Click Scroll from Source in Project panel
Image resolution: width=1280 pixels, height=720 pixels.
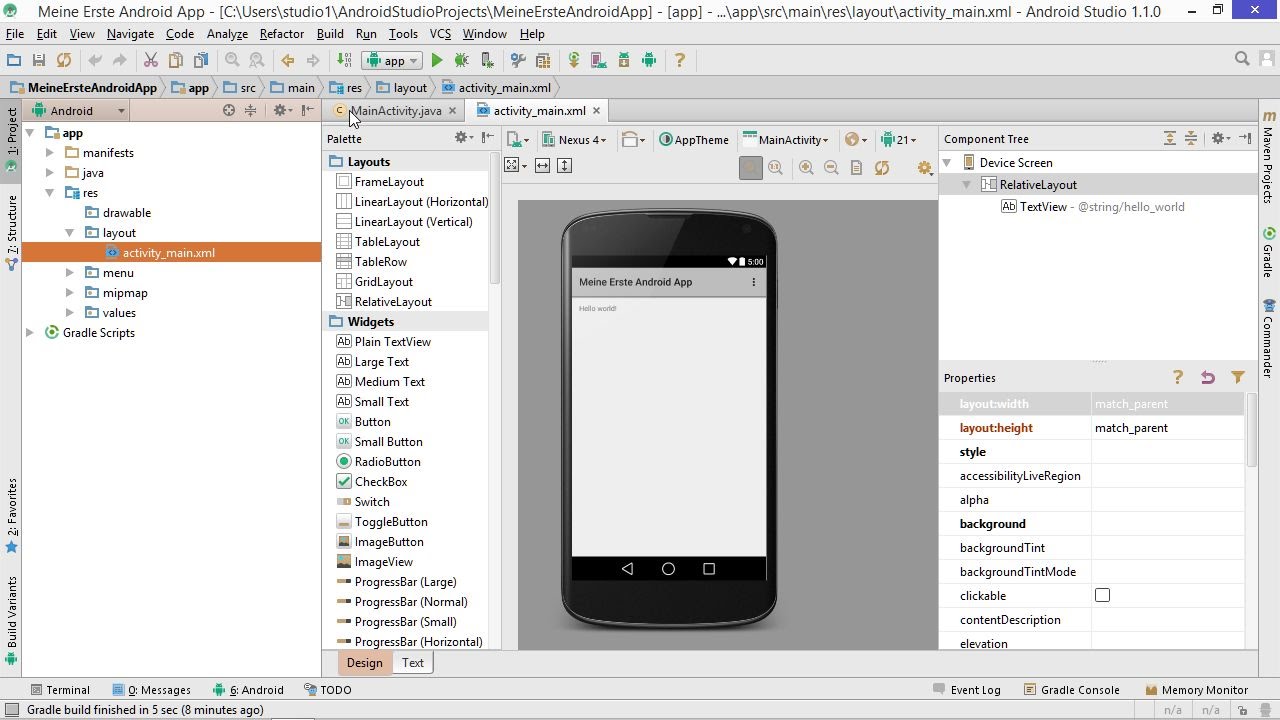pos(229,110)
